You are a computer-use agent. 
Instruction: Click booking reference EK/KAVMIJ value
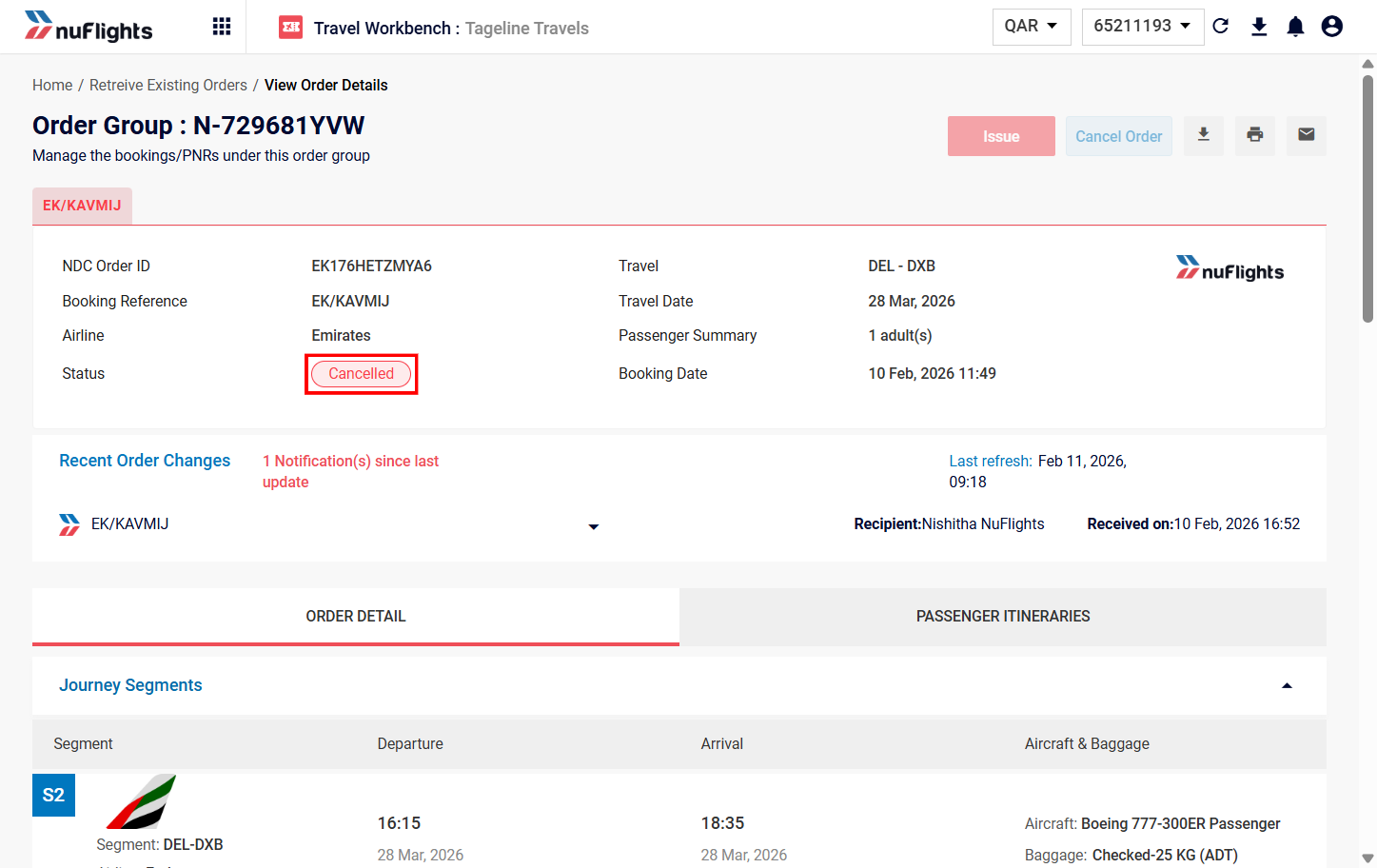click(350, 302)
